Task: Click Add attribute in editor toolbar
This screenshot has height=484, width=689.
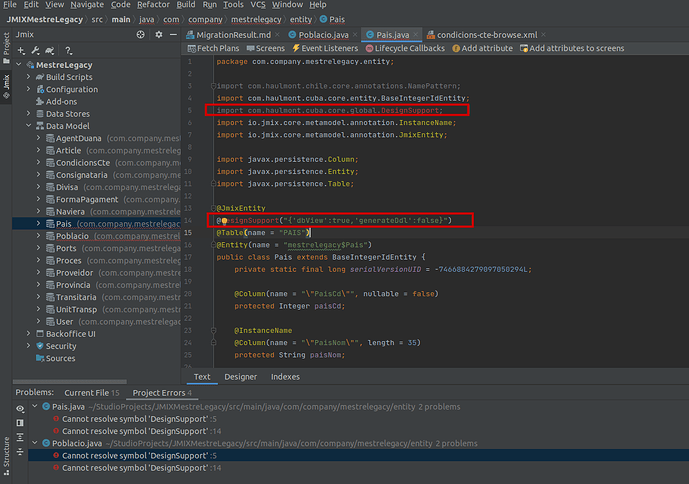Action: 482,48
